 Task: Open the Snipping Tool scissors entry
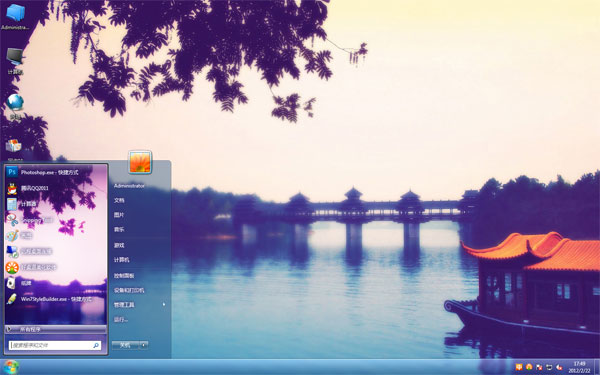pyautogui.click(x=56, y=220)
